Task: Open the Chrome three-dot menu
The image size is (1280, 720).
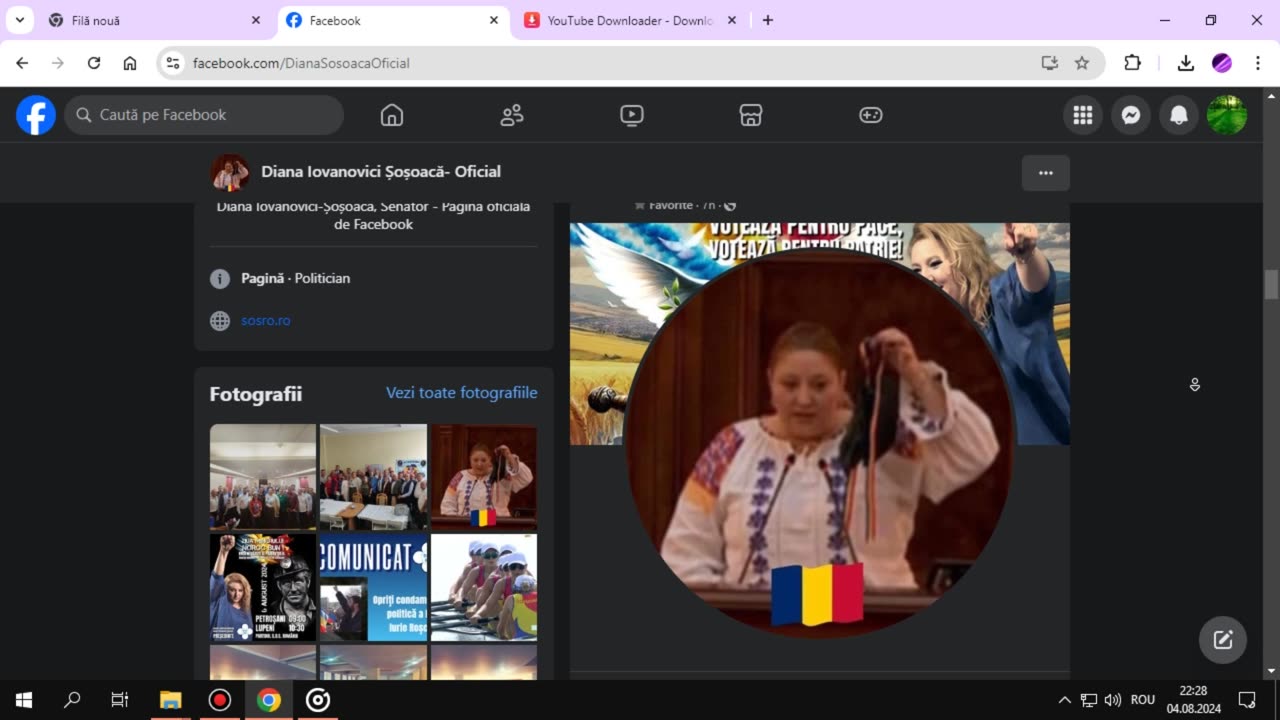Action: [x=1258, y=63]
